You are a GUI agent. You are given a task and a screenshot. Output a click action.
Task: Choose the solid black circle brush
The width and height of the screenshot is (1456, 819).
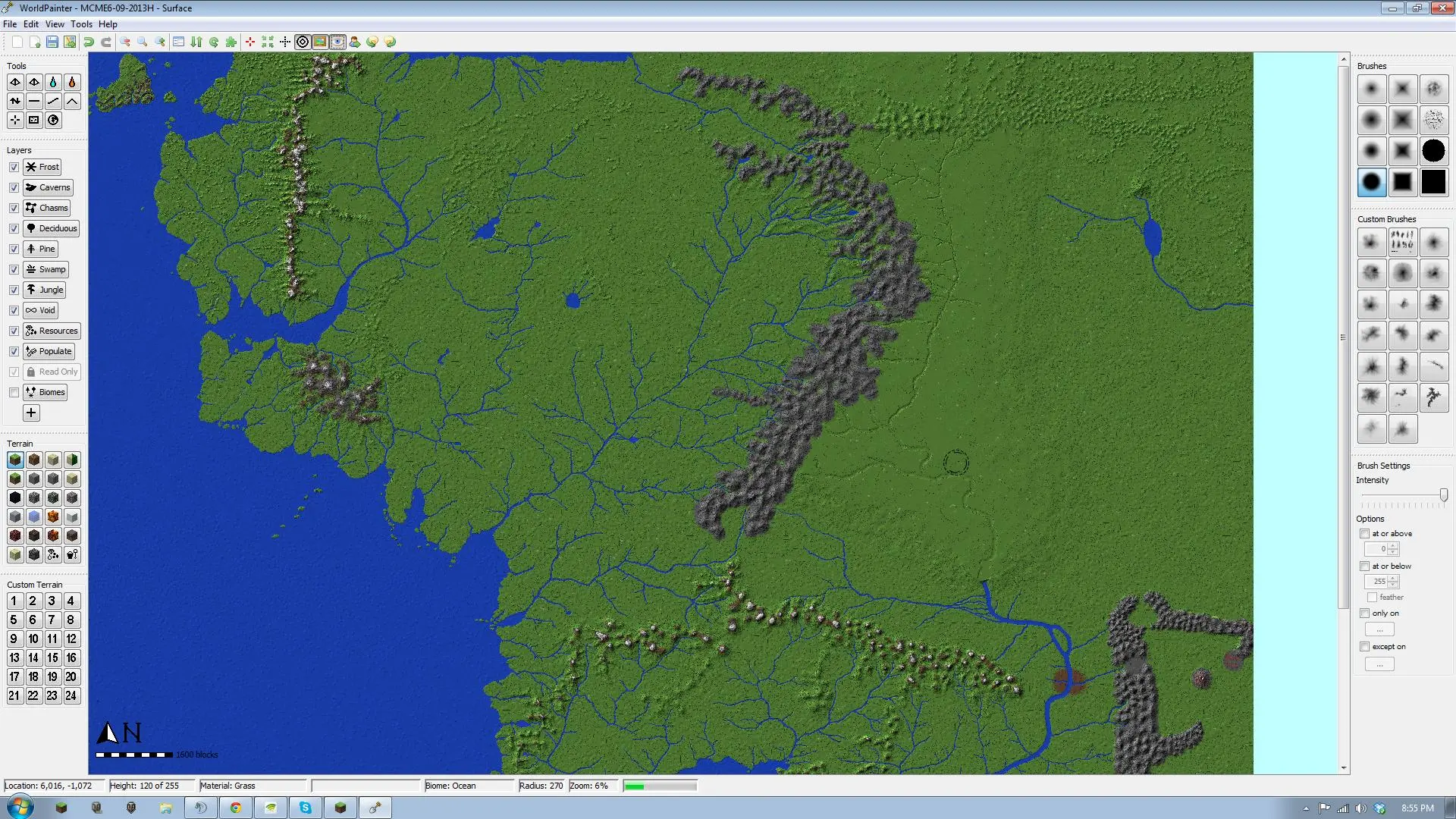pos(1433,151)
